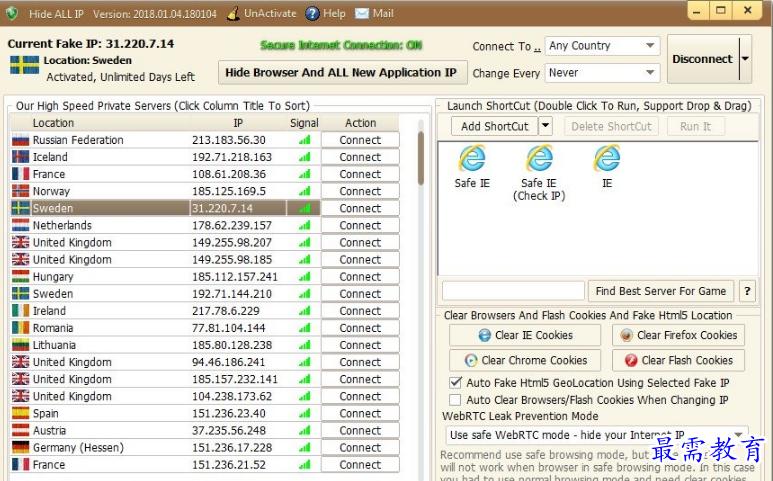Select Austria server IP 37.235.56.248

click(229, 430)
